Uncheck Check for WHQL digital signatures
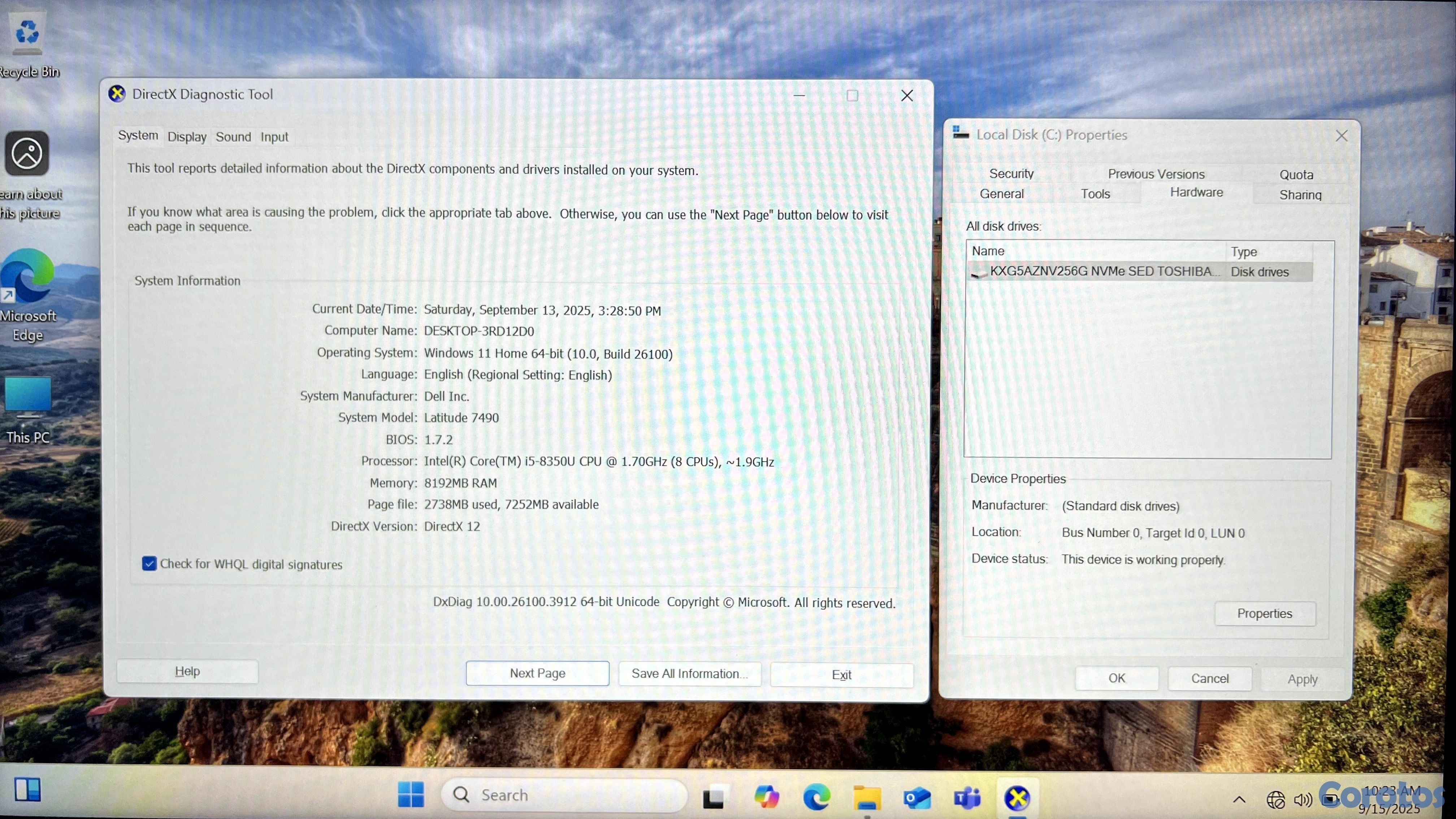 point(149,564)
